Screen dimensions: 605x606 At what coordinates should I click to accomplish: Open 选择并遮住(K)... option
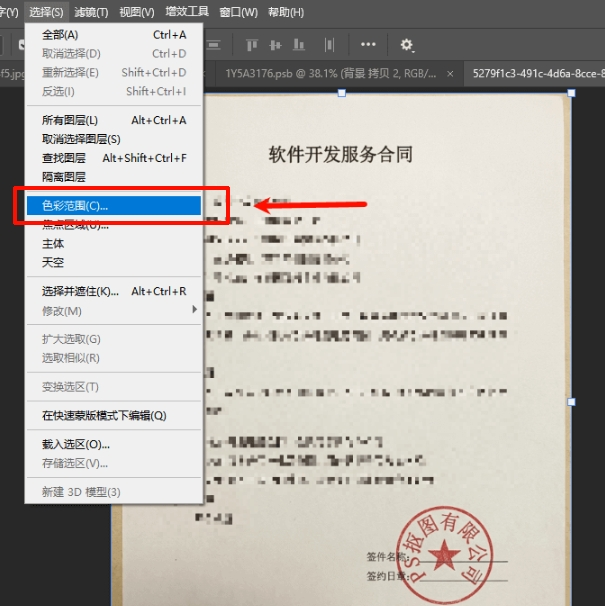(114, 291)
